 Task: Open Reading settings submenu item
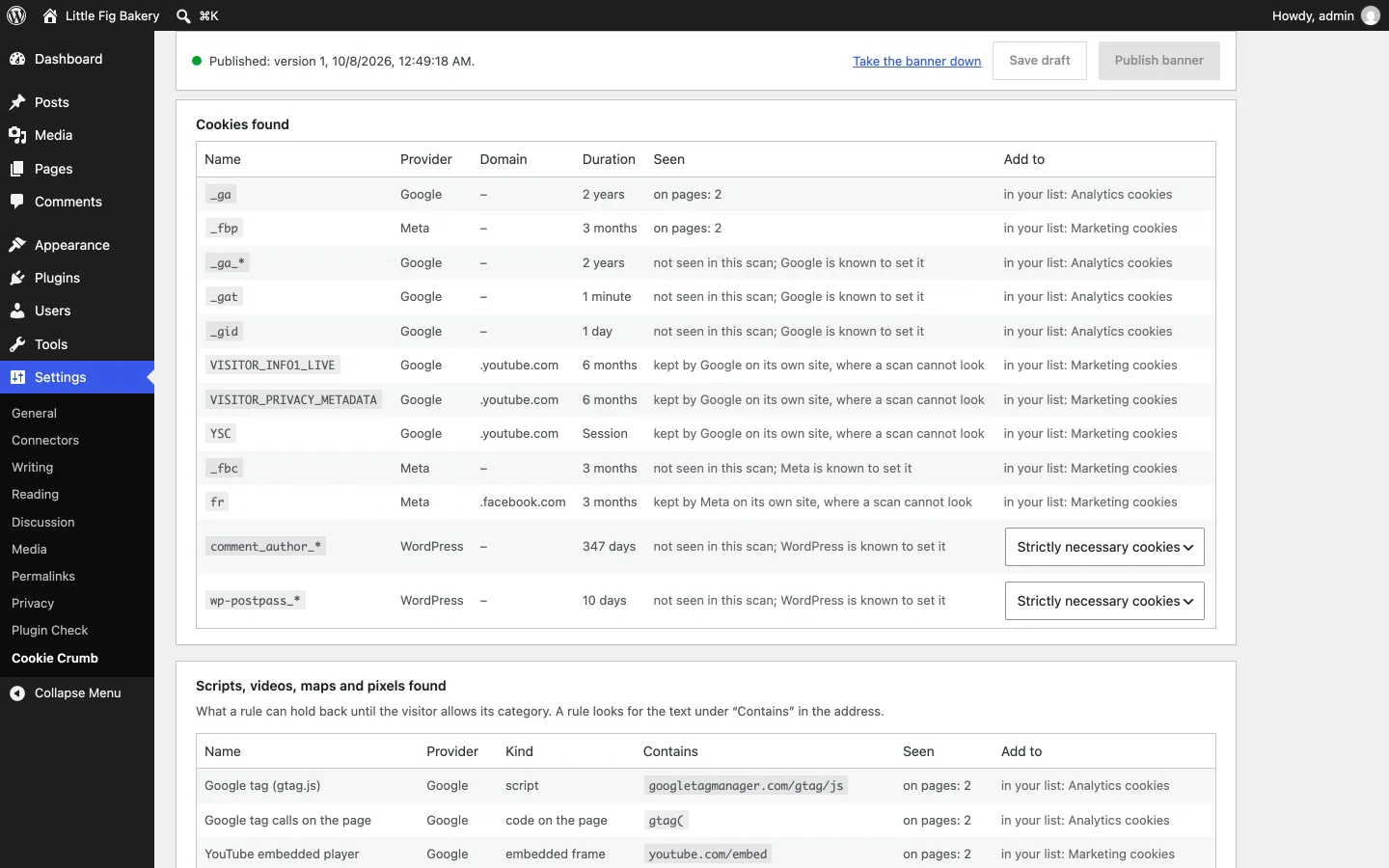[36, 494]
